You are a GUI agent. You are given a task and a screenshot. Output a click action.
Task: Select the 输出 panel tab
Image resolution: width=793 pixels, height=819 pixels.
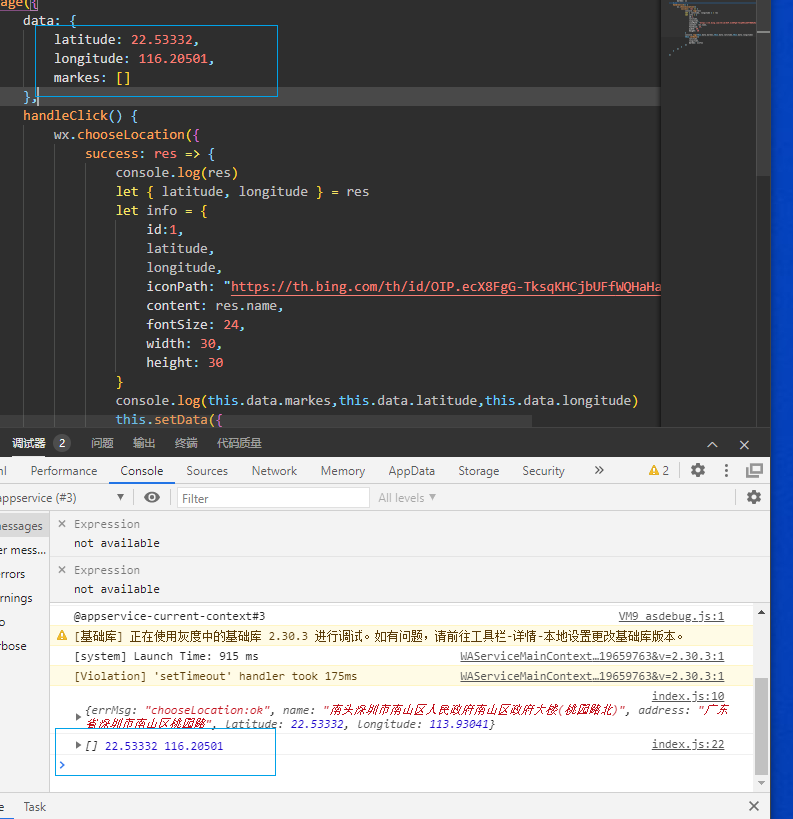(144, 443)
